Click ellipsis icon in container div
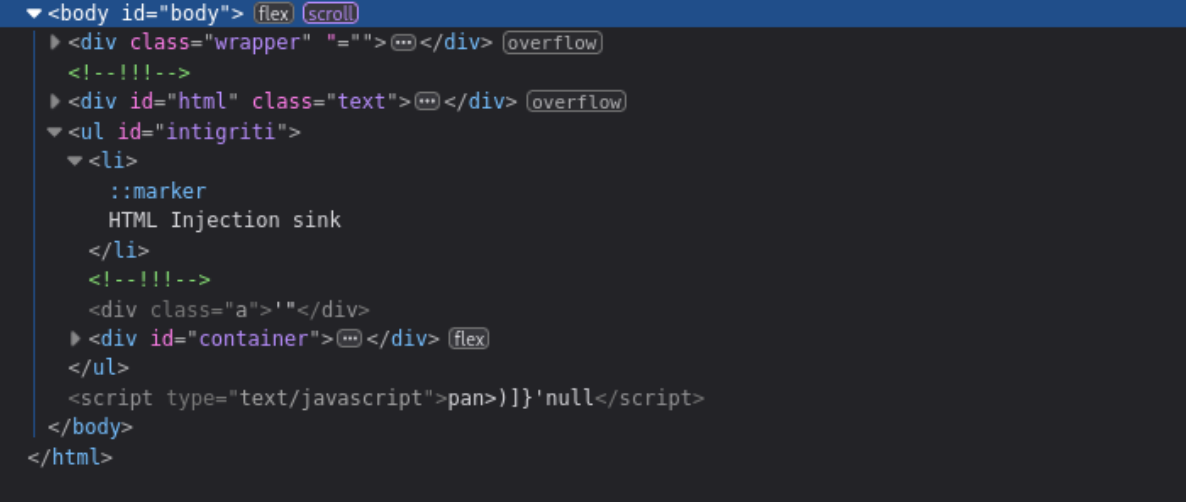This screenshot has height=502, width=1186. (x=349, y=339)
